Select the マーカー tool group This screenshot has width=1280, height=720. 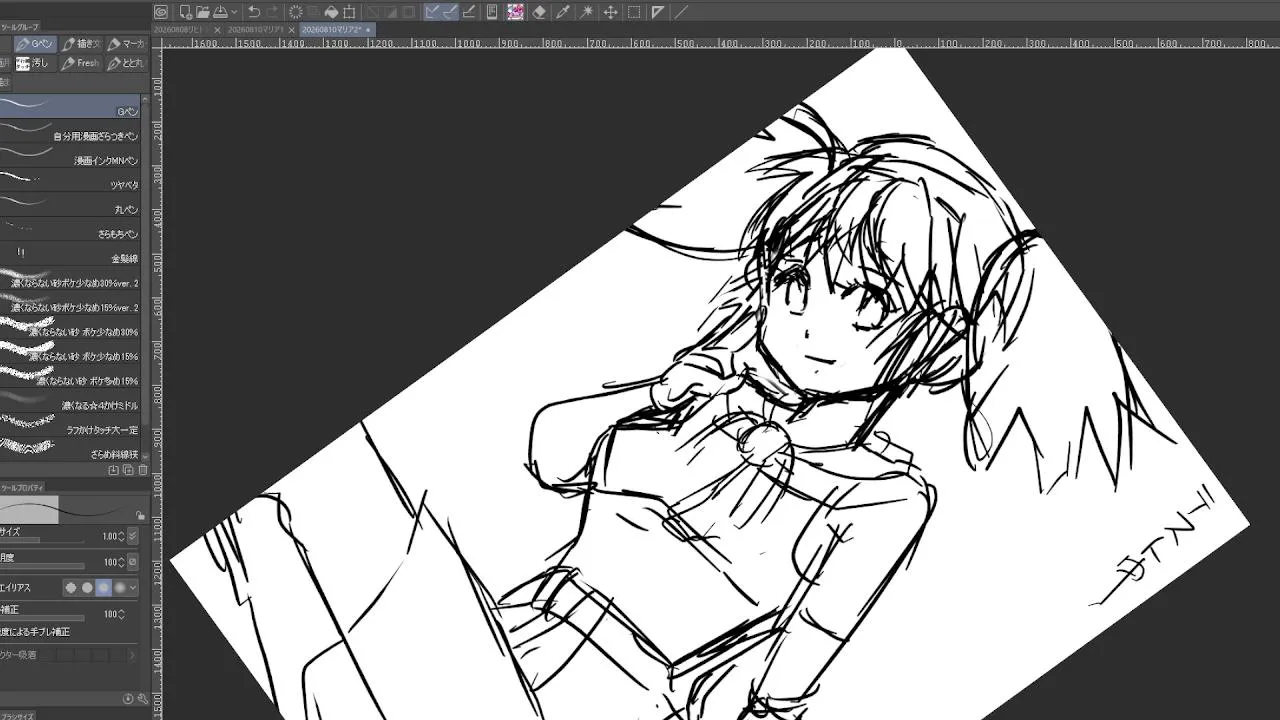(x=126, y=44)
